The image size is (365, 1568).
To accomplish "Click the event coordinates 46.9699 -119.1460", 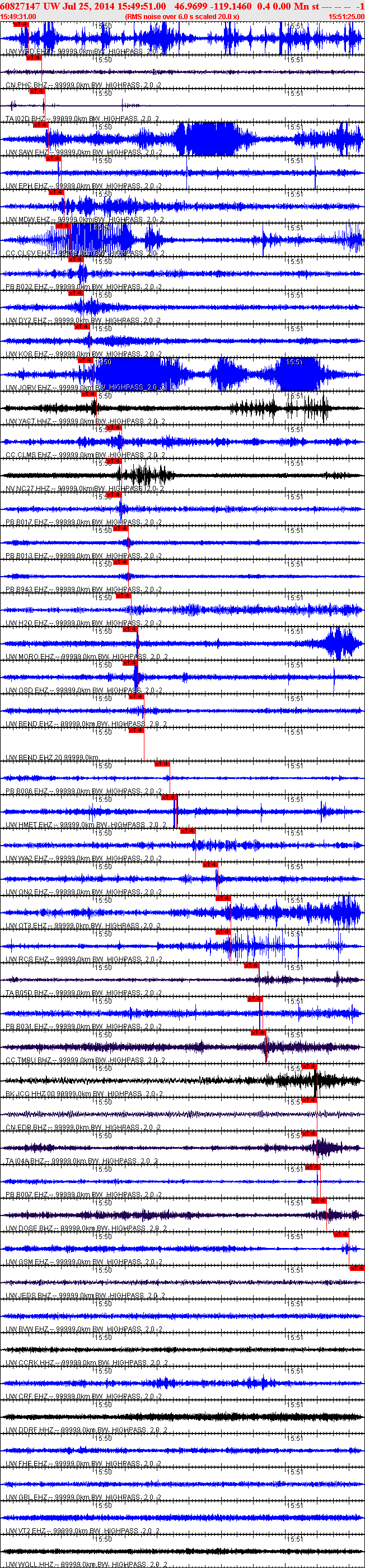I will coord(213,6).
